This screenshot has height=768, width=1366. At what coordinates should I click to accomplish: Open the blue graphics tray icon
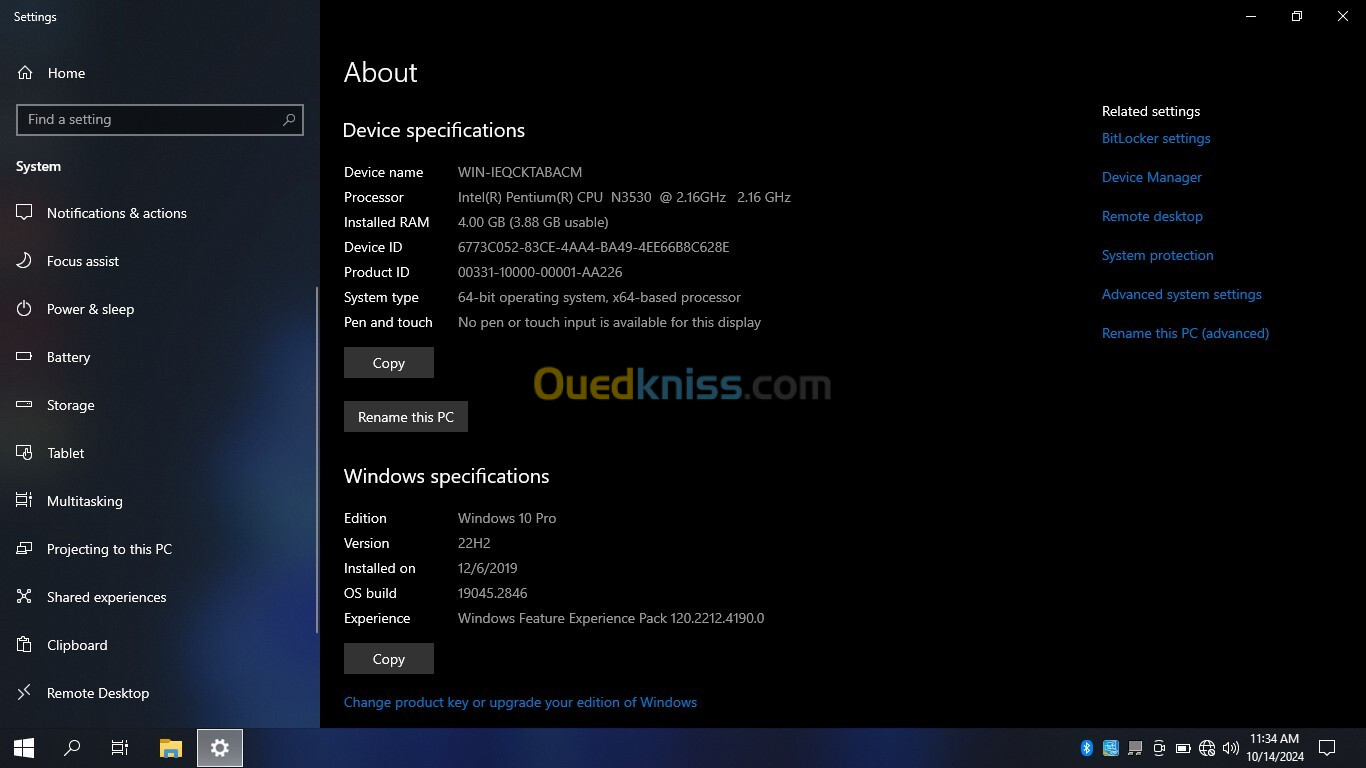(x=1111, y=748)
